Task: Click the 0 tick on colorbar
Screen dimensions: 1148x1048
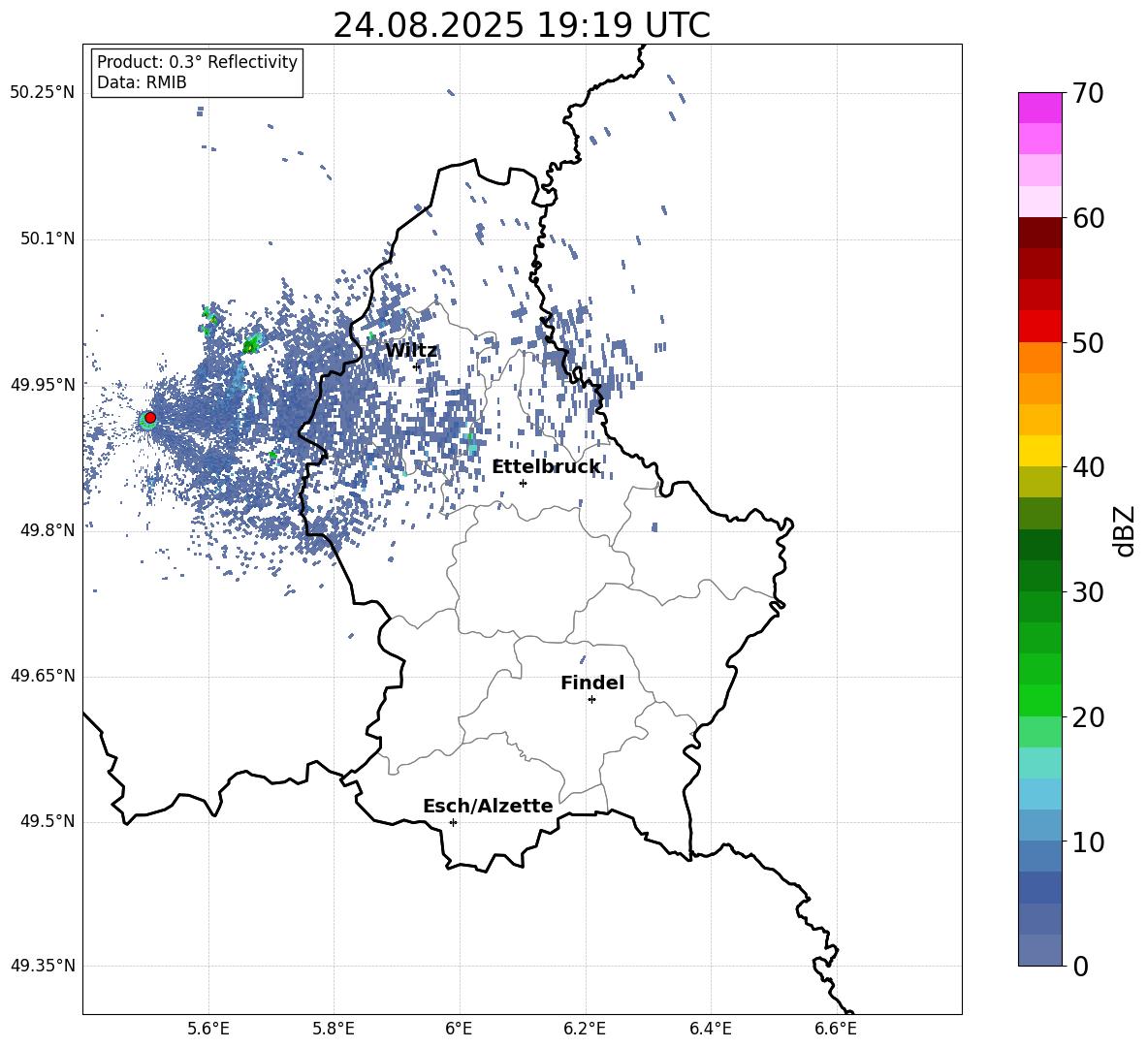Action: [1080, 966]
